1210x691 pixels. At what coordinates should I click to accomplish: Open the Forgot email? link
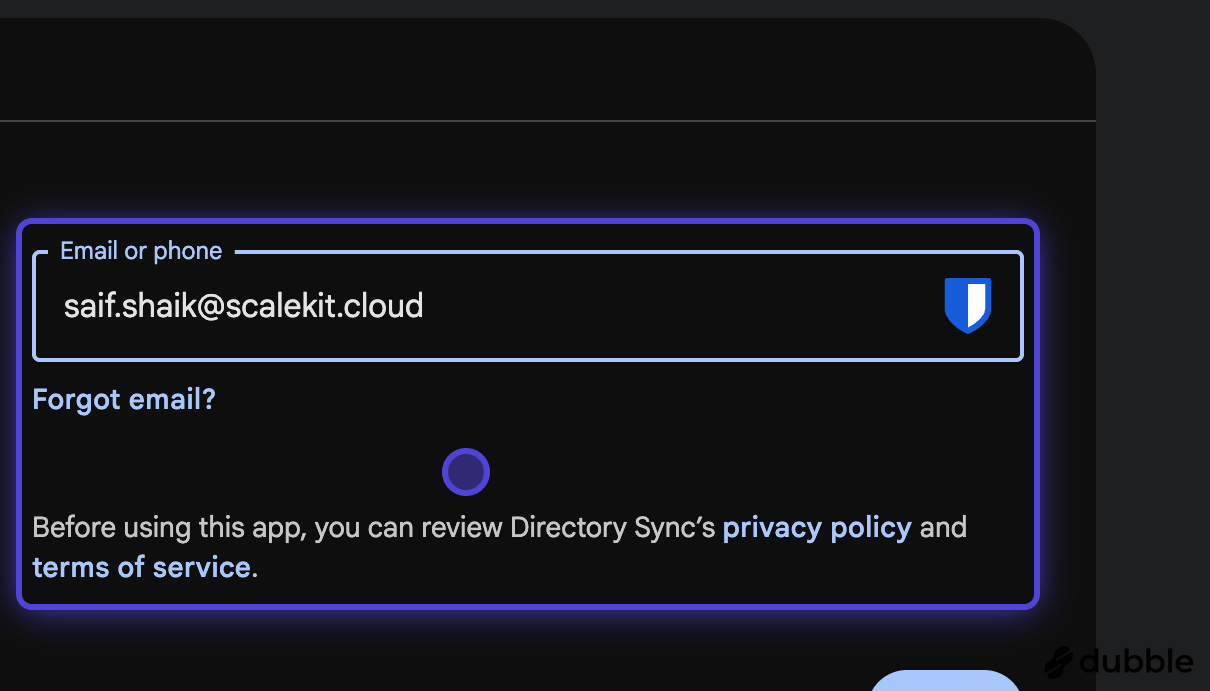pos(124,400)
